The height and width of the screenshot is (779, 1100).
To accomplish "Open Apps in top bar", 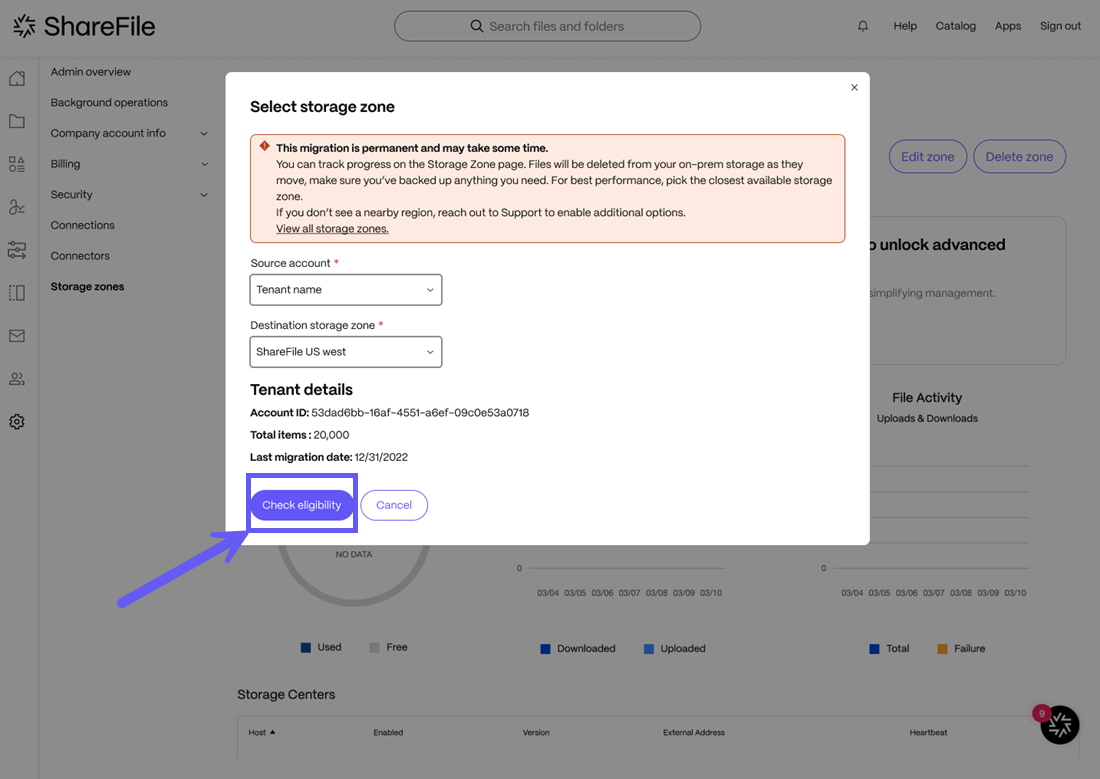I will [1007, 26].
